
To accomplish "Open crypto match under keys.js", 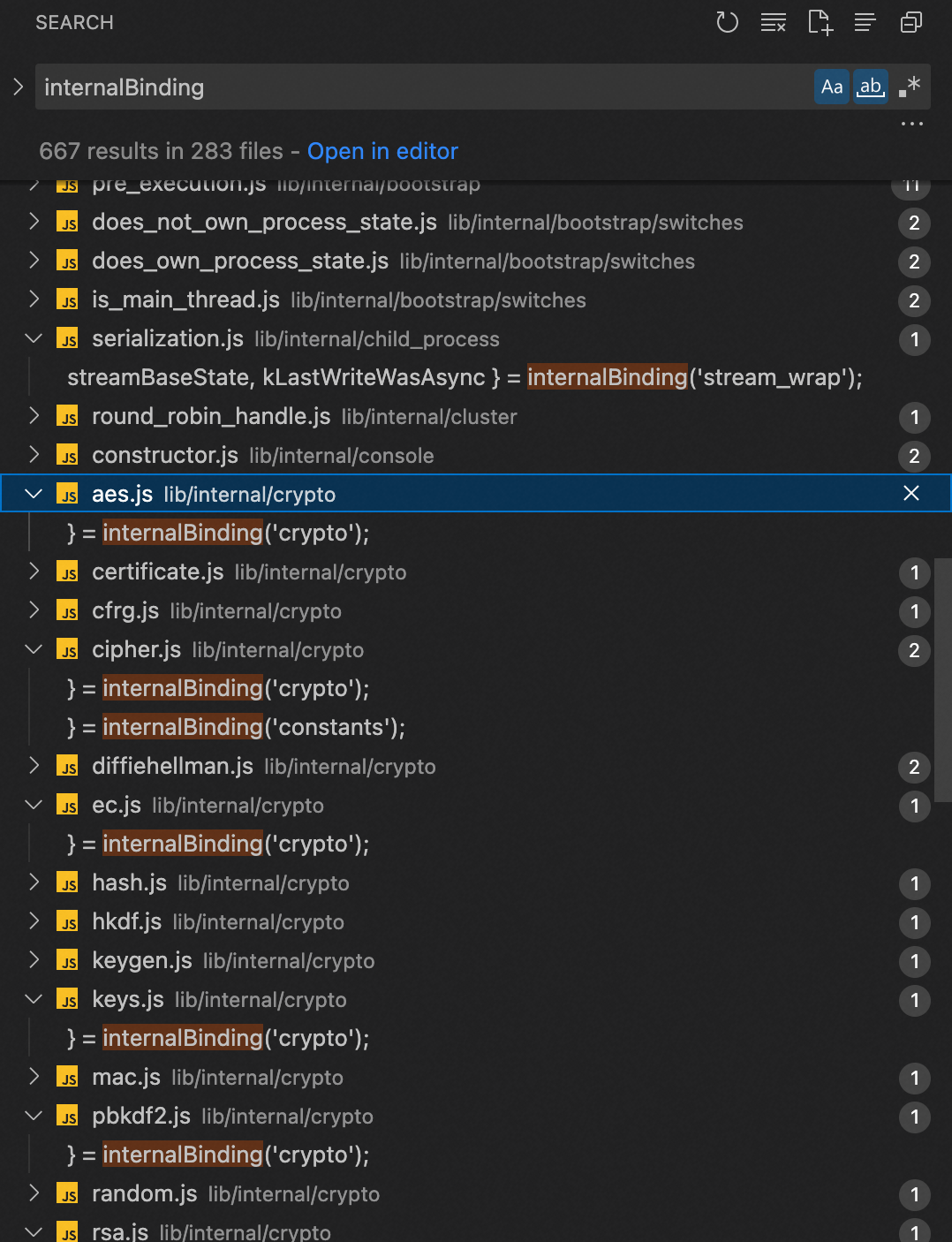I will pyautogui.click(x=218, y=1038).
